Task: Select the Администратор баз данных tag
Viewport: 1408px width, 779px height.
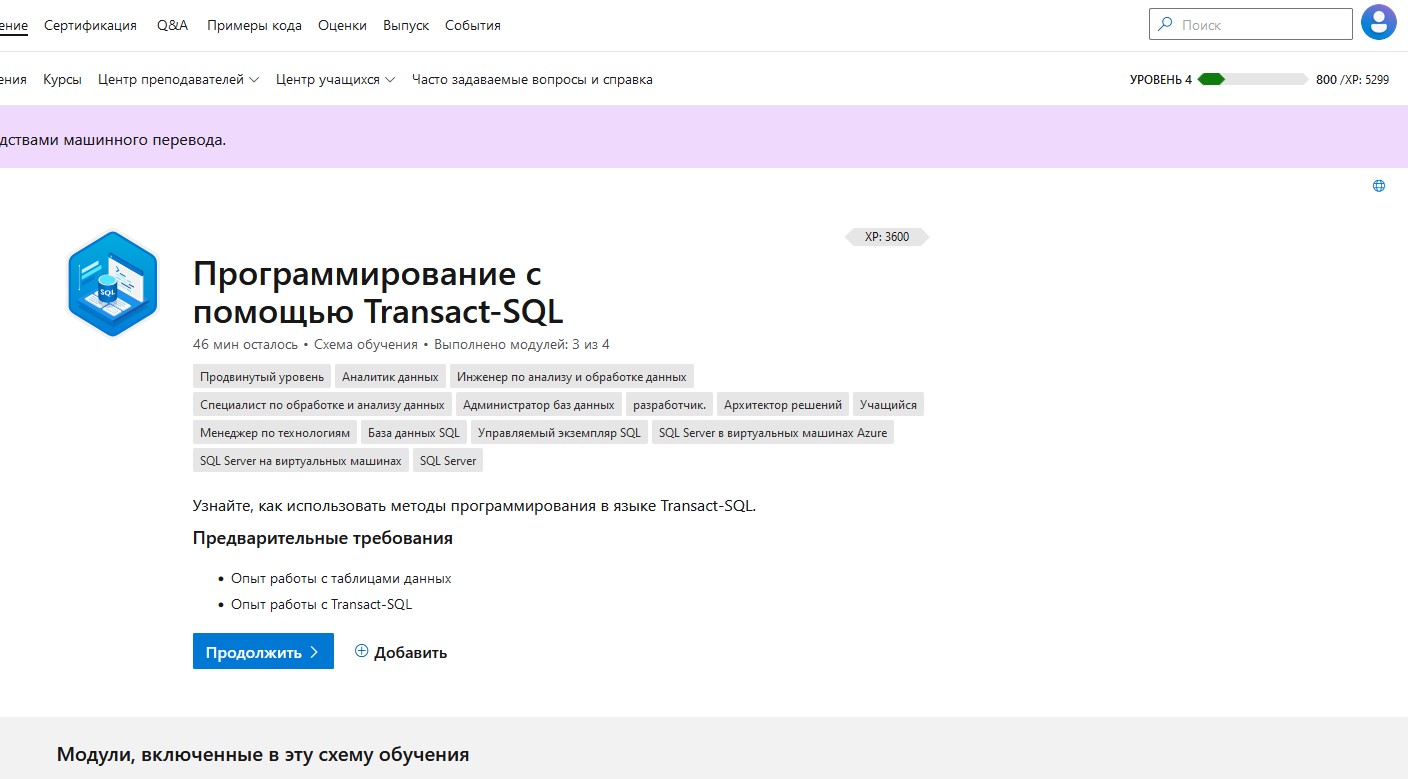Action: (538, 405)
